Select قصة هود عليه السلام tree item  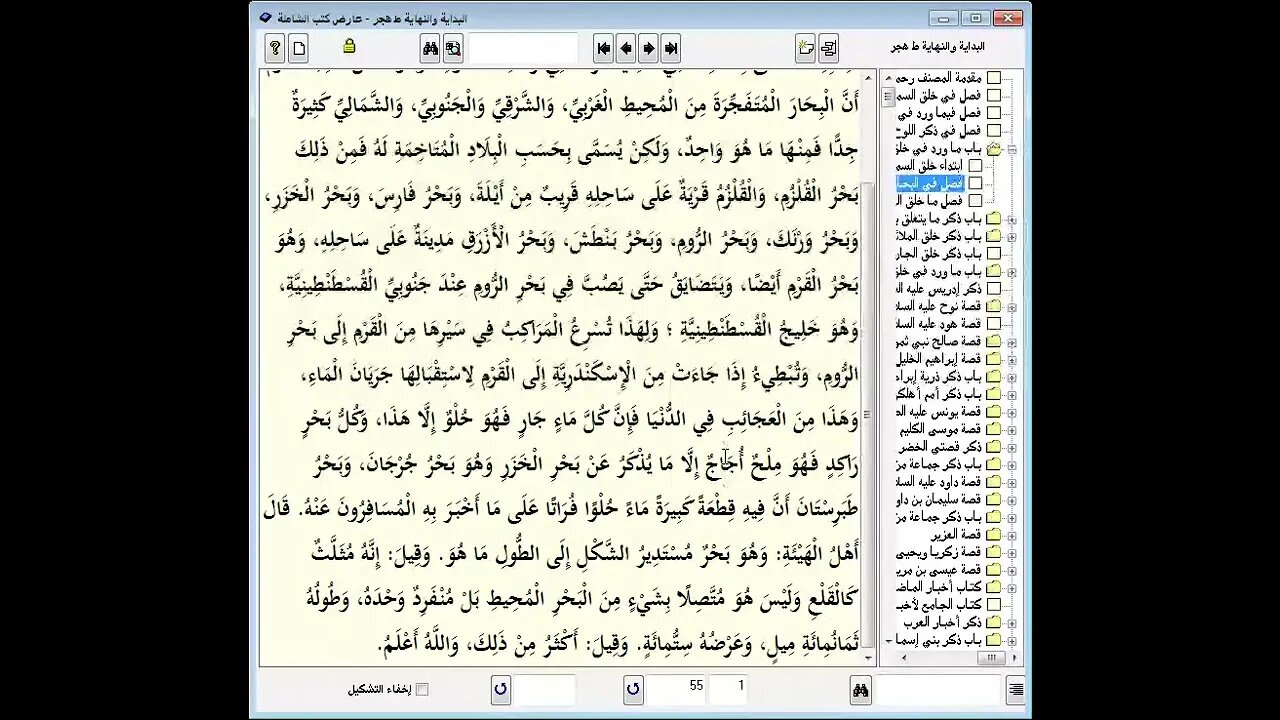pyautogui.click(x=939, y=323)
